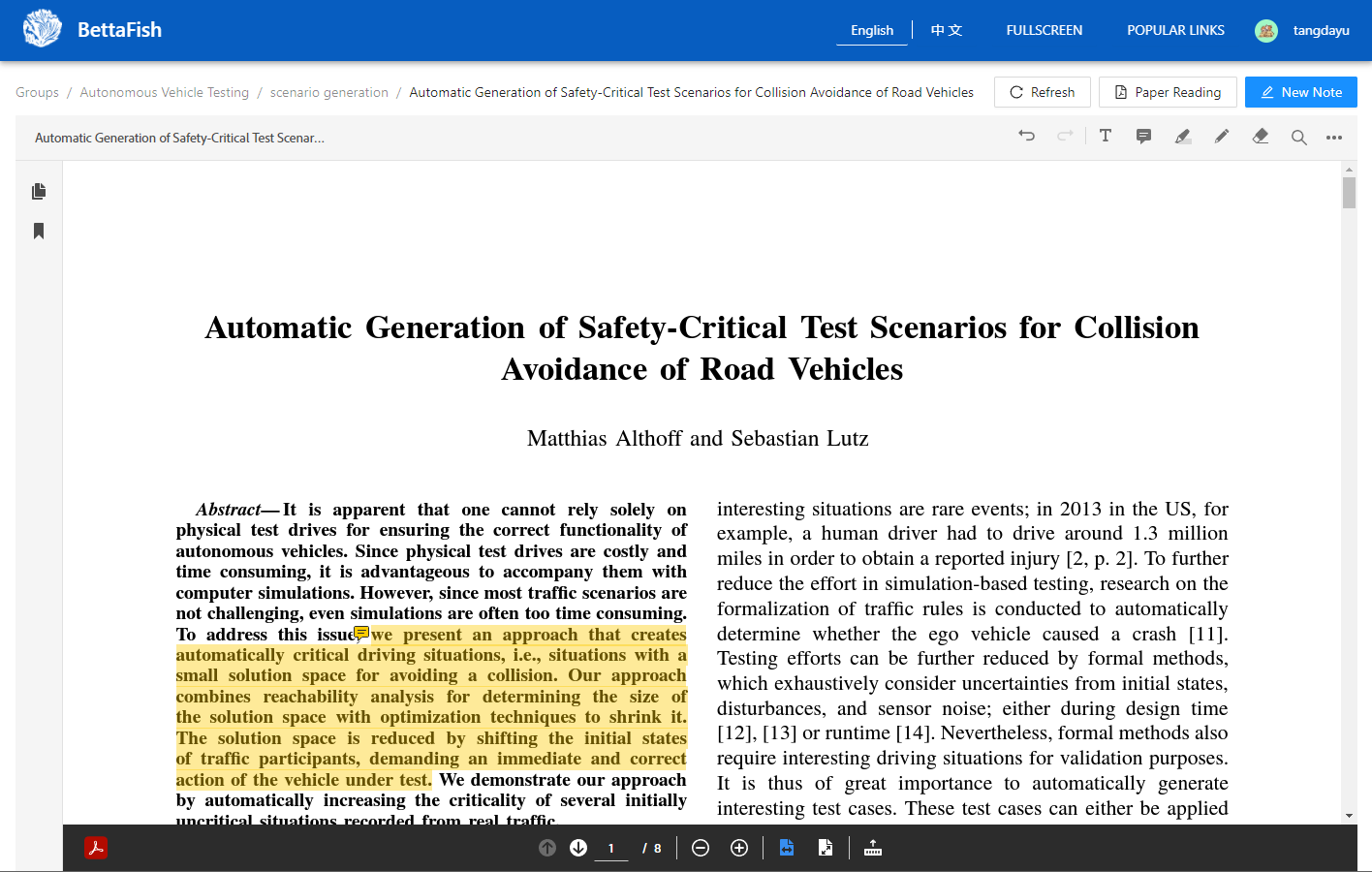Zoom out of the document
The height and width of the screenshot is (872, 1372).
[x=701, y=848]
